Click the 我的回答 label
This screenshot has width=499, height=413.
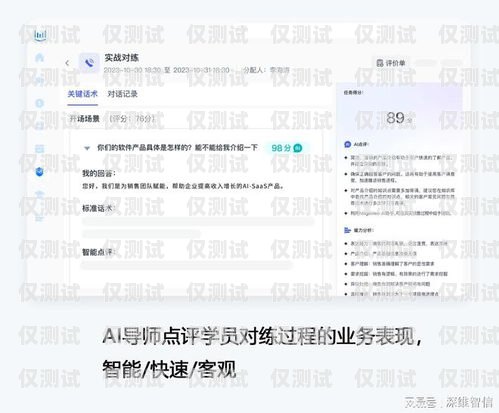click(x=99, y=174)
